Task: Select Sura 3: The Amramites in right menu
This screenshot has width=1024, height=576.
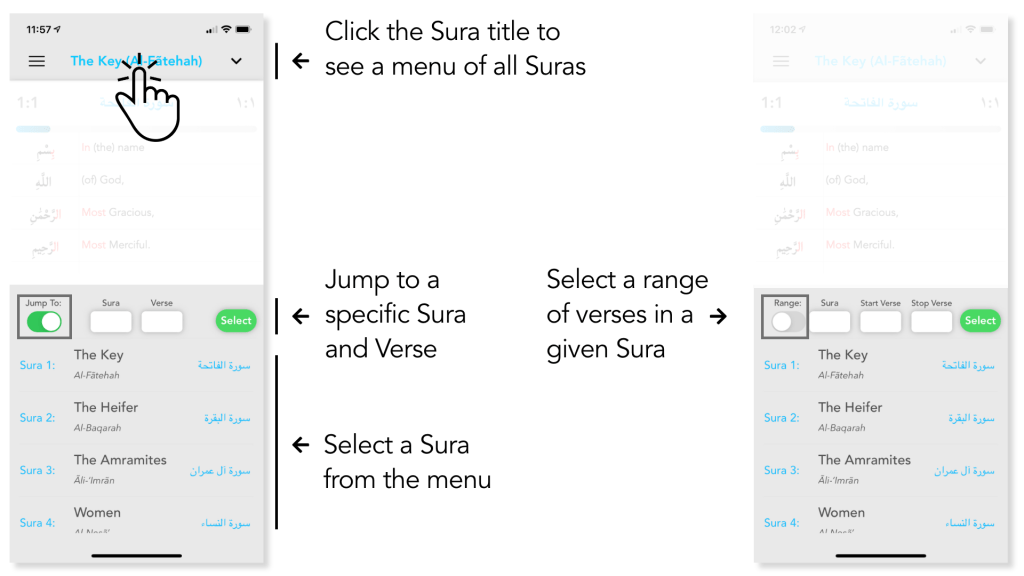Action: click(x=879, y=469)
